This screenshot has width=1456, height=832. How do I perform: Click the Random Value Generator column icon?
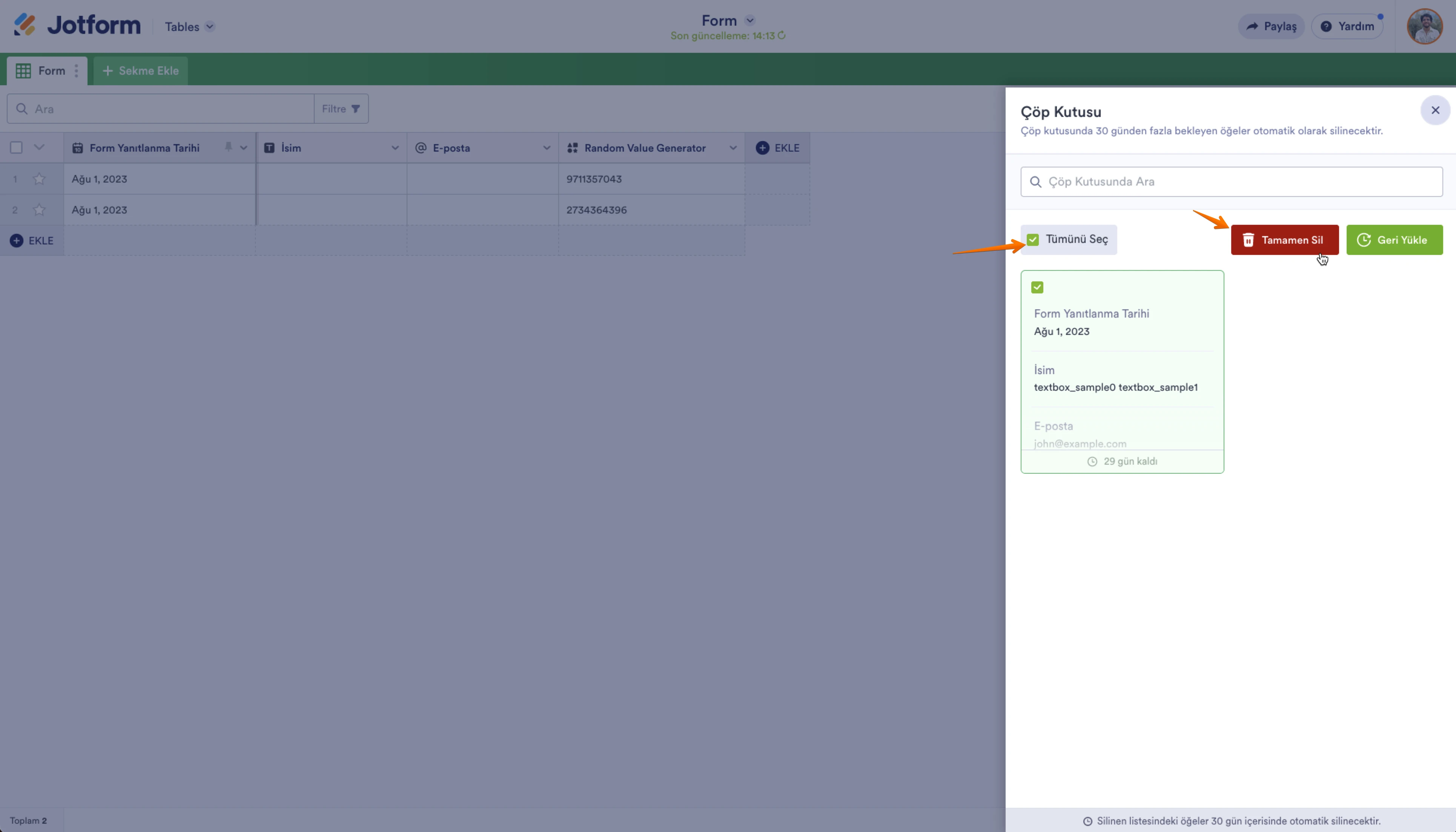(572, 147)
